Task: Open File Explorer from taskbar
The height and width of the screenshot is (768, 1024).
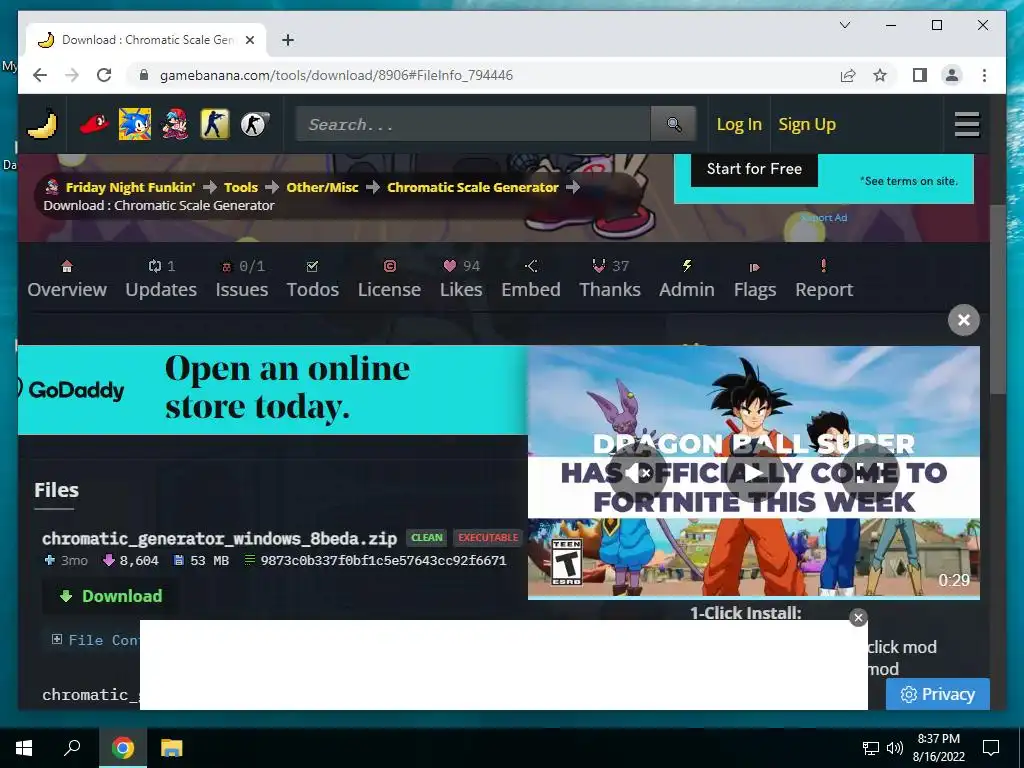Action: (172, 748)
